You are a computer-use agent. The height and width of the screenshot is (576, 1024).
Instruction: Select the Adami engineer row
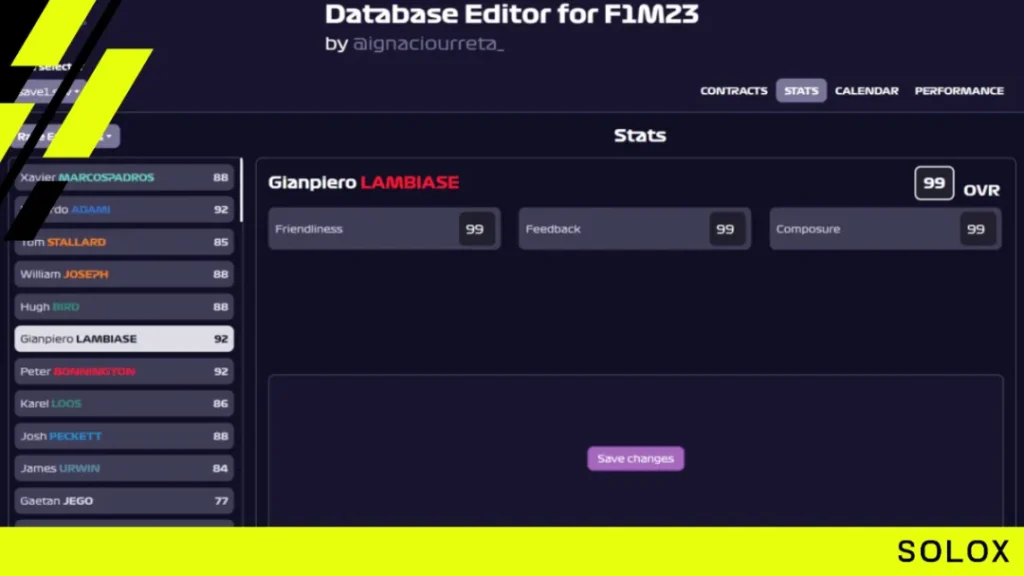coord(124,210)
